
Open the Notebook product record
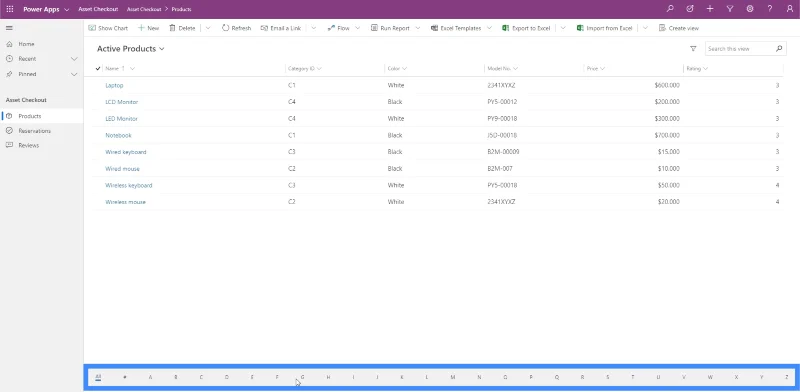[118, 135]
